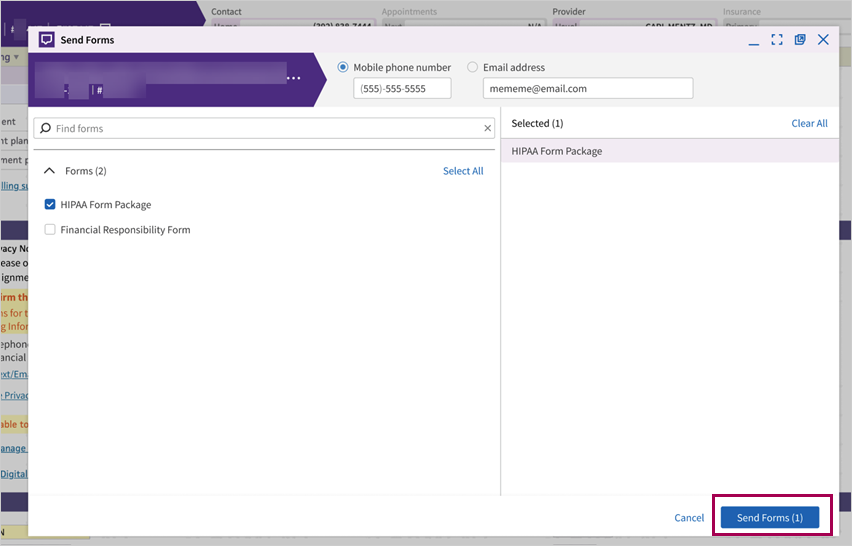Click the Send Forms speech bubble icon
This screenshot has width=852, height=546.
tap(46, 40)
